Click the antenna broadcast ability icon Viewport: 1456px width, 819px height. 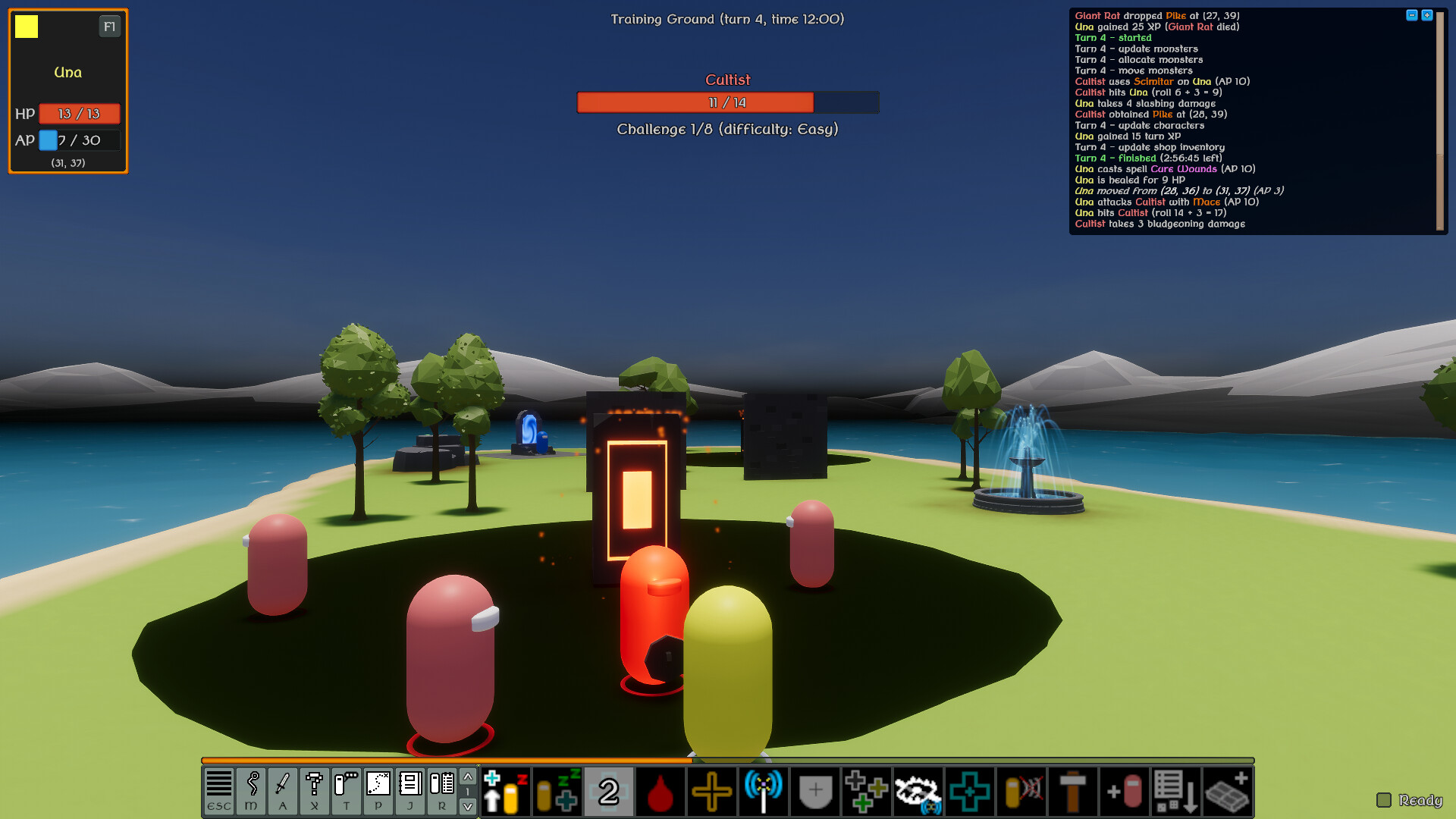tap(763, 791)
